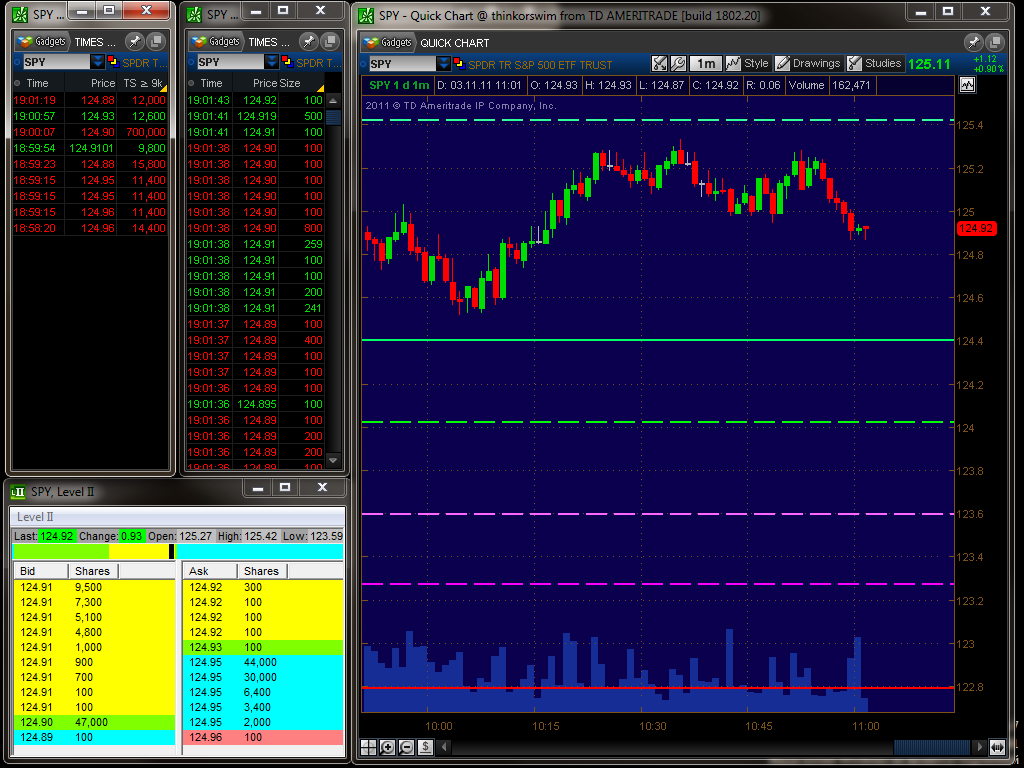This screenshot has width=1024, height=768.
Task: Click color link icon in first Time & Sales
Action: click(x=113, y=62)
